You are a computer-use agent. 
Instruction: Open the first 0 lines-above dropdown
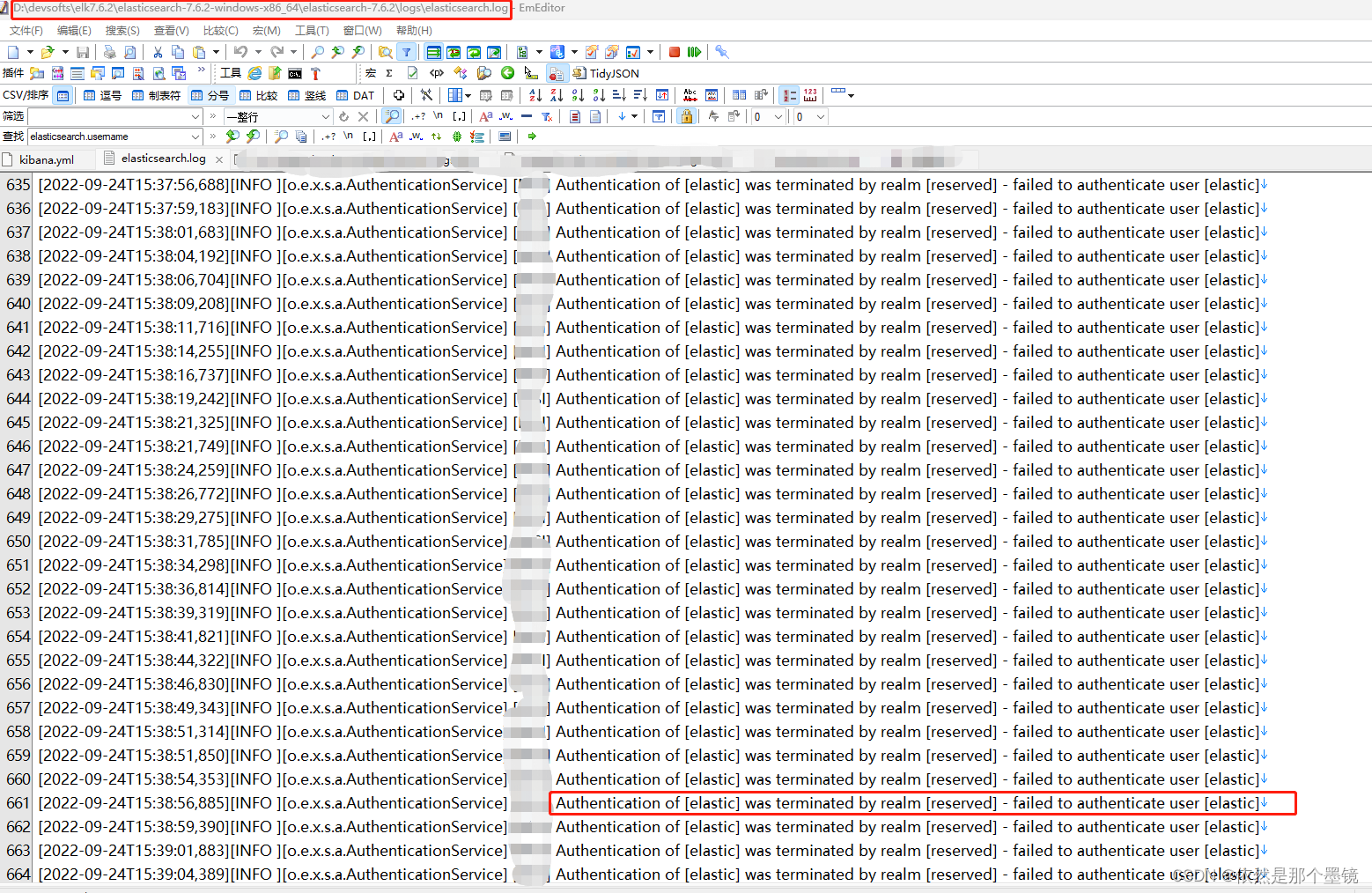click(778, 116)
